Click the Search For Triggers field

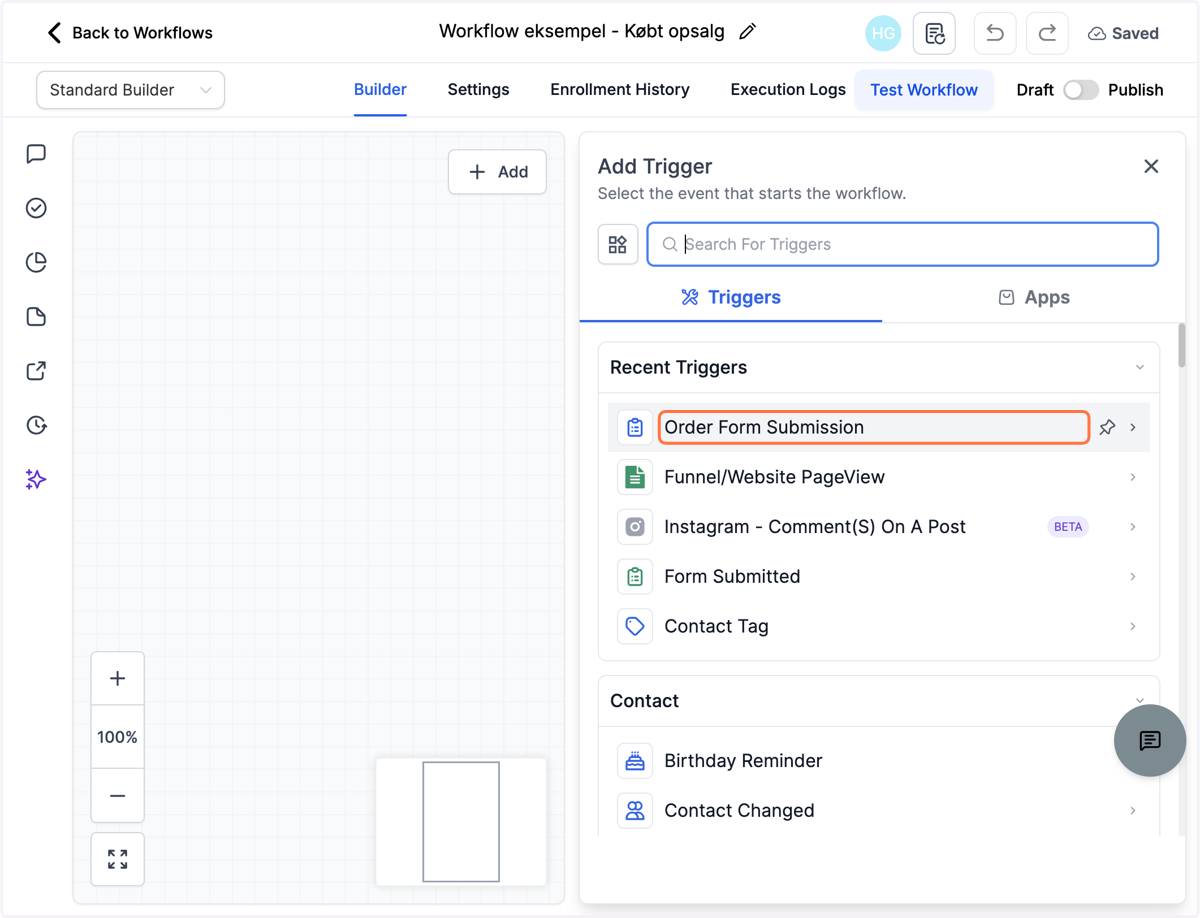click(903, 244)
